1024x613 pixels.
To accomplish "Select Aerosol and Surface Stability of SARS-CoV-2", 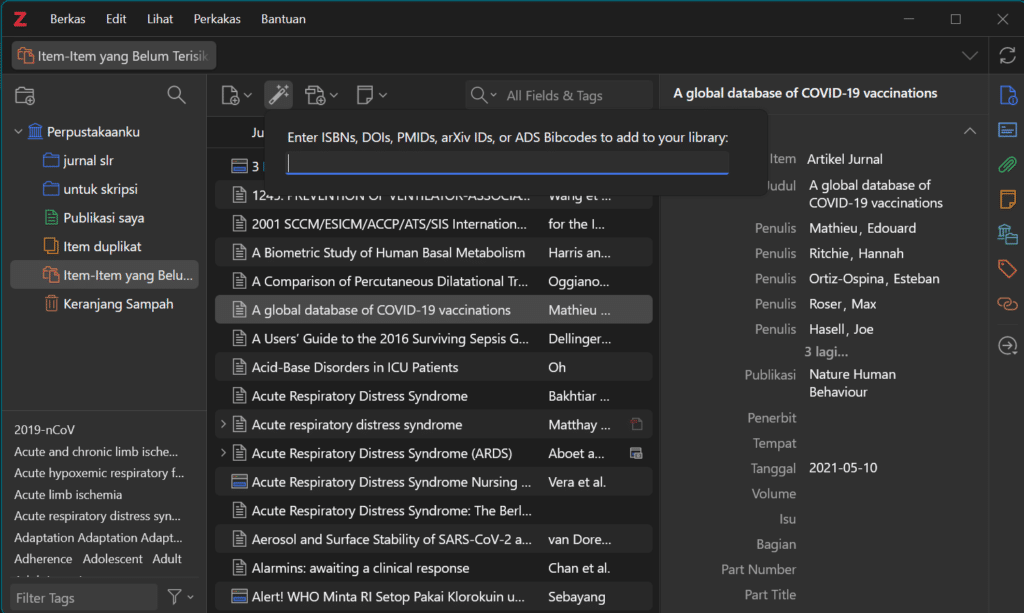I will click(434, 540).
